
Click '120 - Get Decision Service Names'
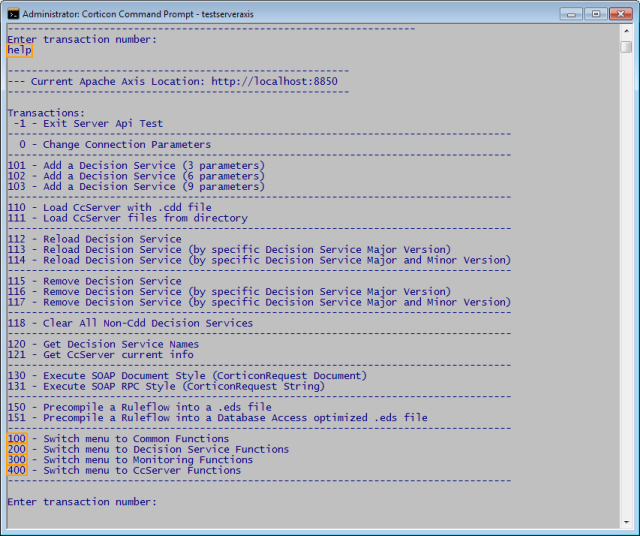tap(103, 344)
